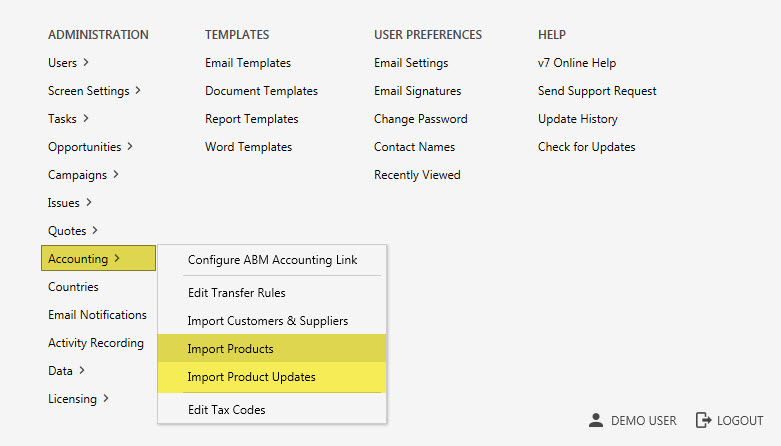Viewport: 781px width, 446px height.
Task: Click the Demo User person icon
Action: point(596,421)
